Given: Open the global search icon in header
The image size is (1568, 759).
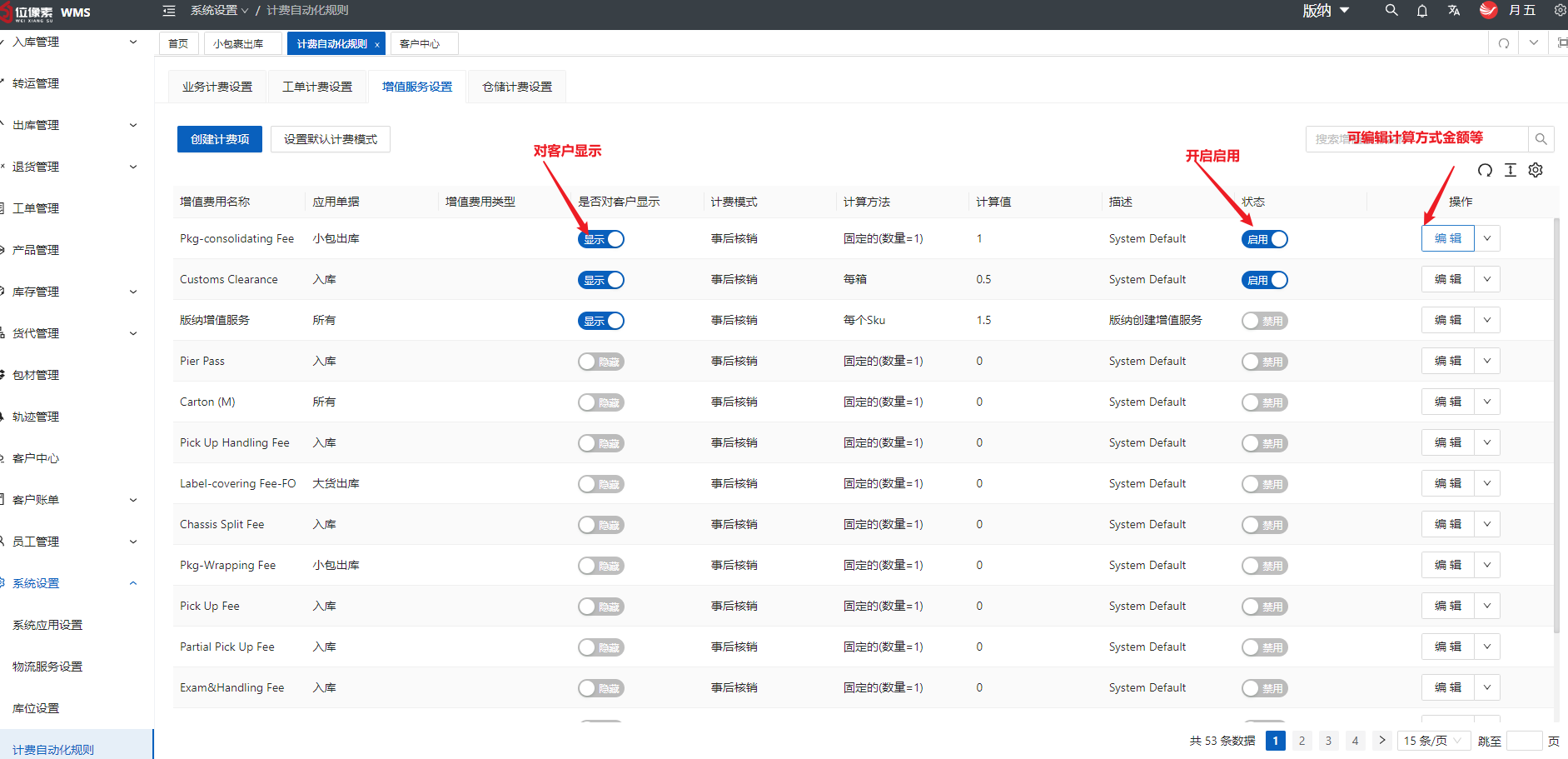Looking at the screenshot, I should [1391, 10].
